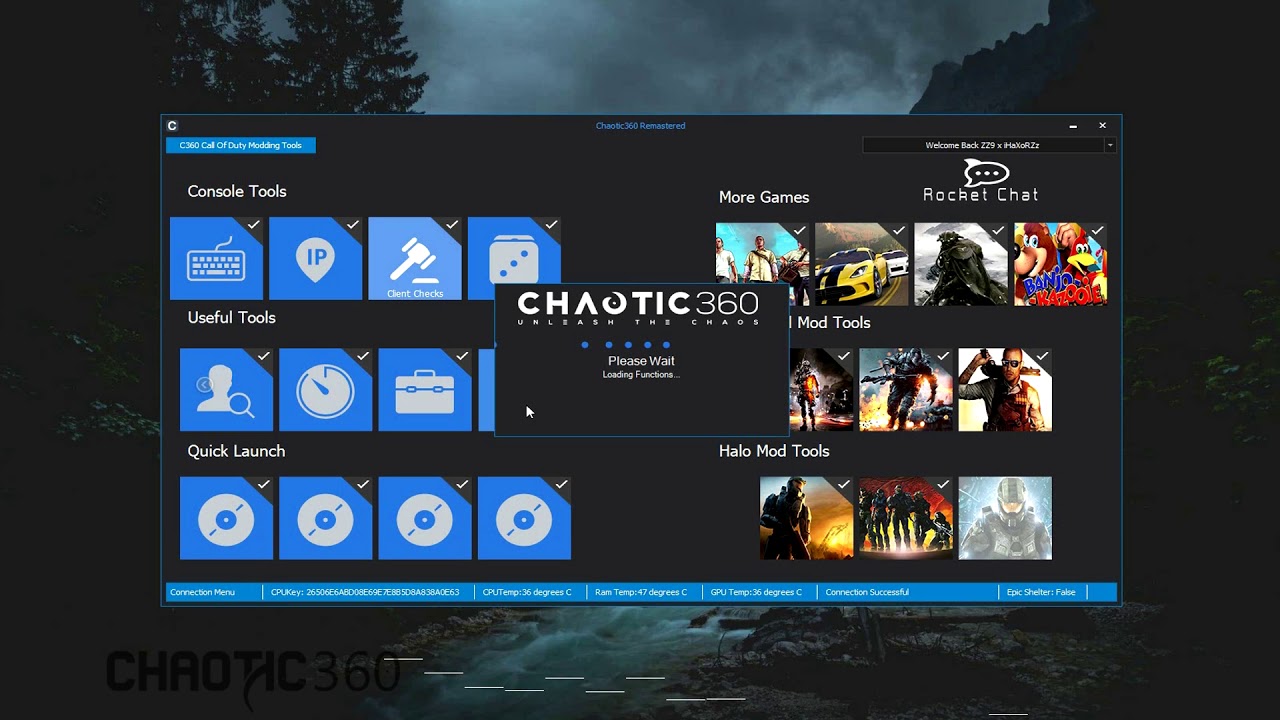Click the CPUTemp:36 degrees C readout
The height and width of the screenshot is (720, 1280).
click(x=527, y=592)
